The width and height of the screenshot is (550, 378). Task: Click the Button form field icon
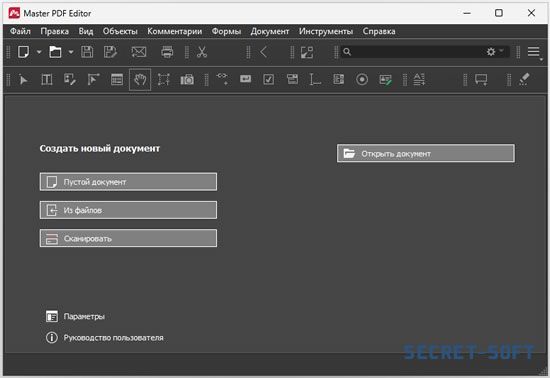[246, 79]
